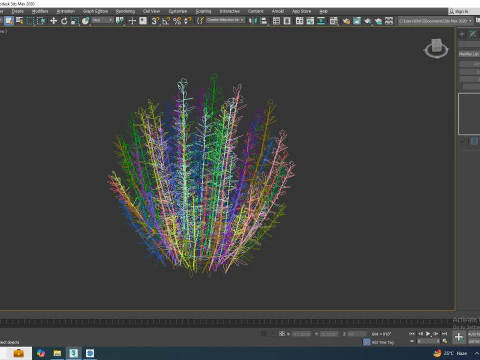Open the Interactive menu
This screenshot has height=360, width=480.
point(230,11)
